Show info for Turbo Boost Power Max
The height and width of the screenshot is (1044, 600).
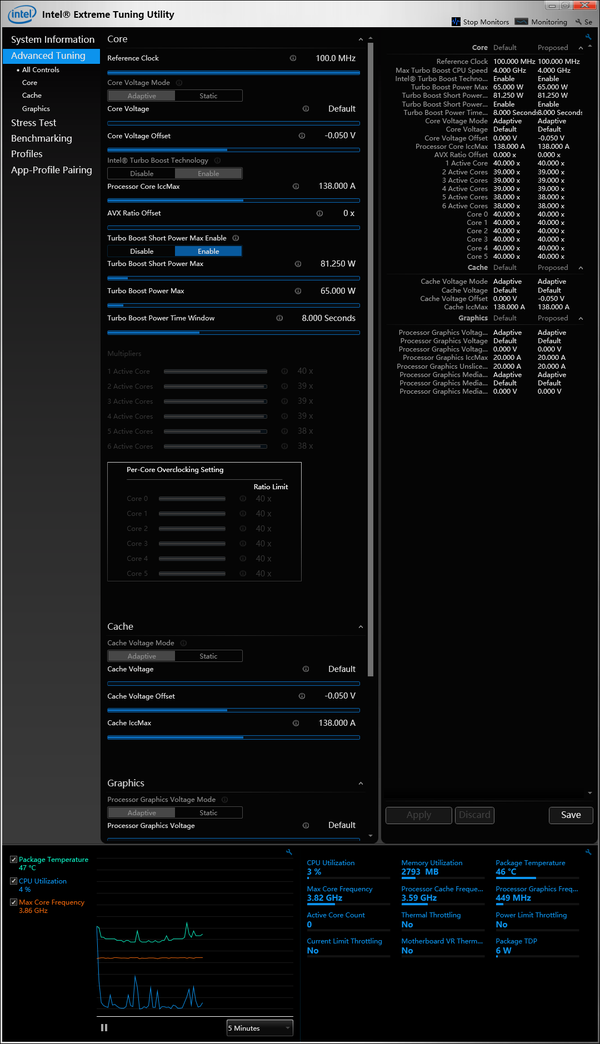coord(298,291)
